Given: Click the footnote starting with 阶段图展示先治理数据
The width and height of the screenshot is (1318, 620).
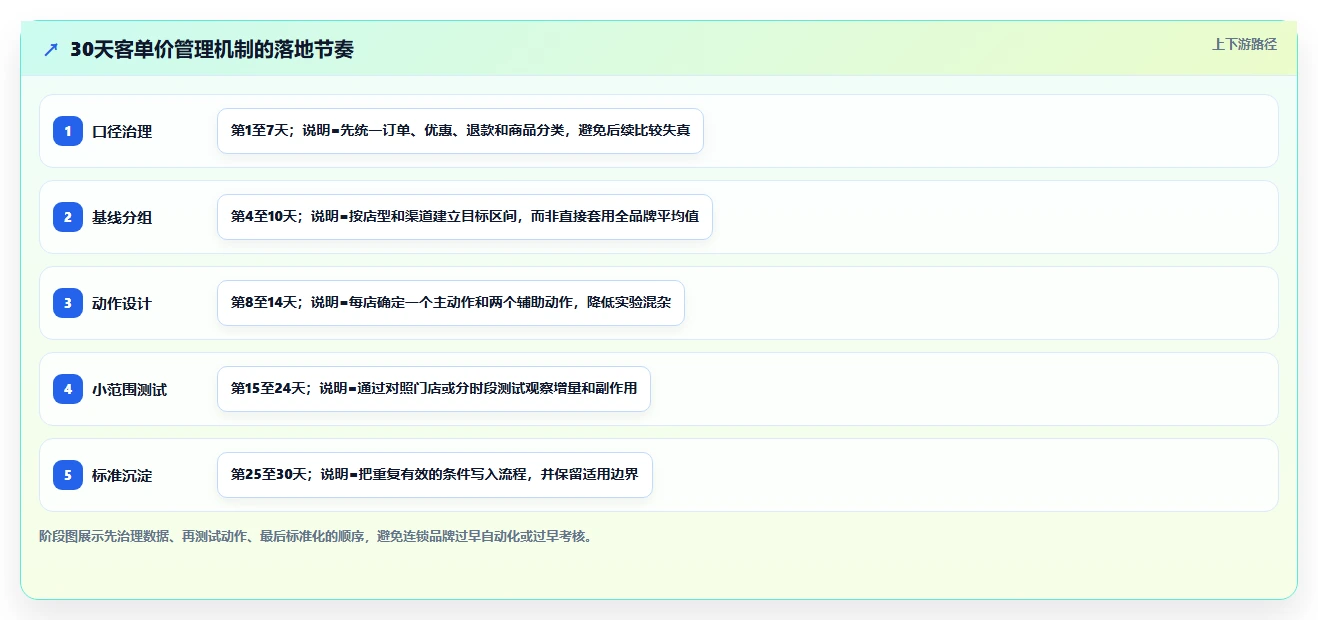Looking at the screenshot, I should pyautogui.click(x=318, y=536).
